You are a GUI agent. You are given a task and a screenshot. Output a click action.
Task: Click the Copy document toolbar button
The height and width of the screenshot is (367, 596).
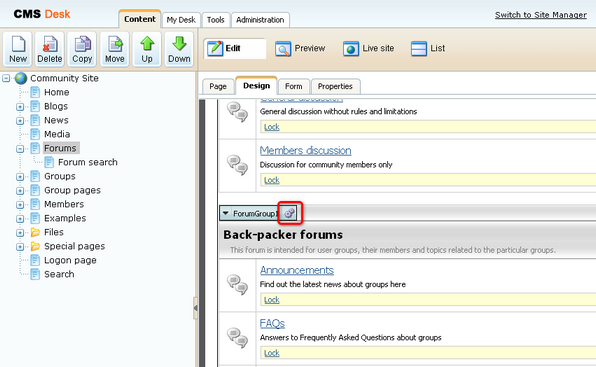(82, 49)
